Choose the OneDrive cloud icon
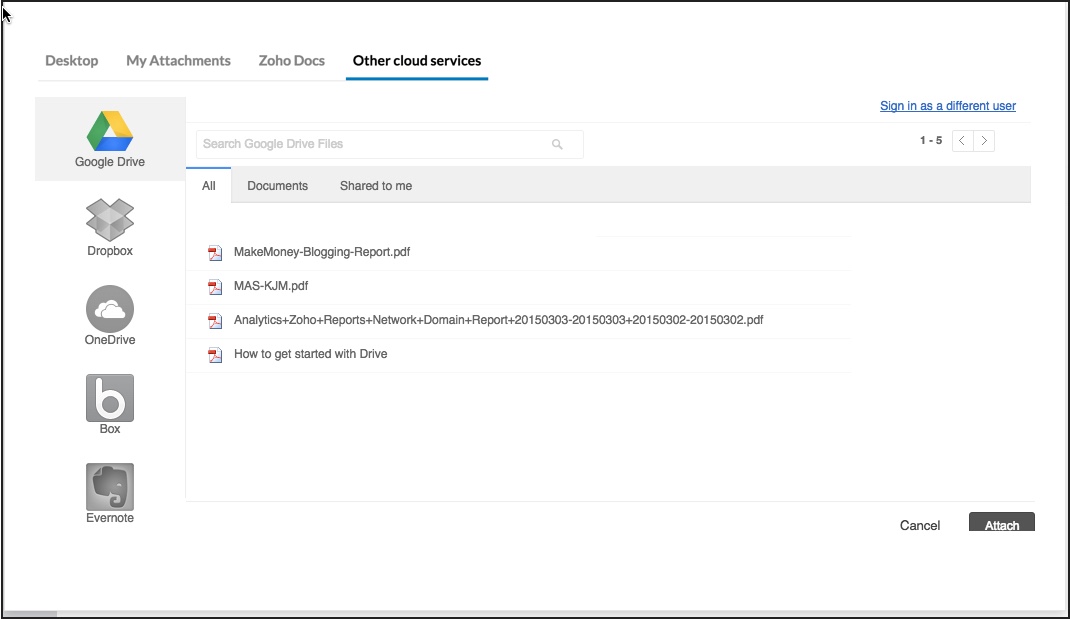The width and height of the screenshot is (1070, 619). click(110, 309)
